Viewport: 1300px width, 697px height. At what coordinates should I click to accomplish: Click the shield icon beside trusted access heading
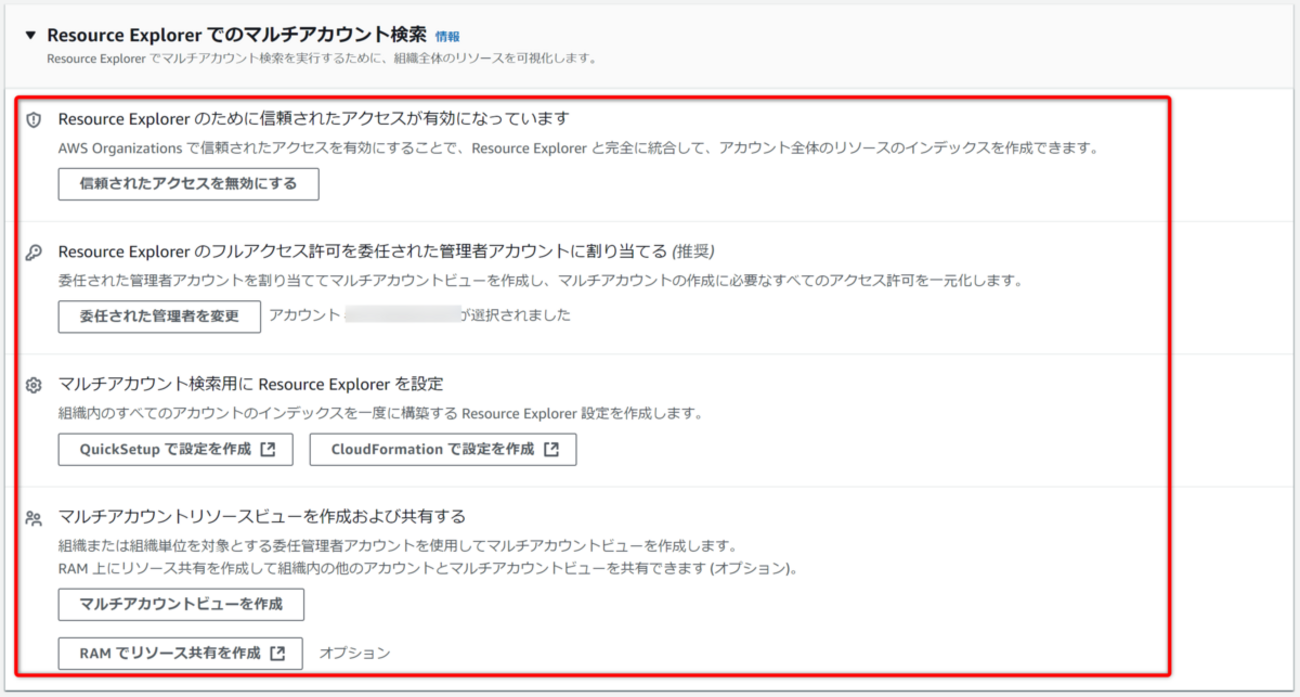click(x=33, y=120)
